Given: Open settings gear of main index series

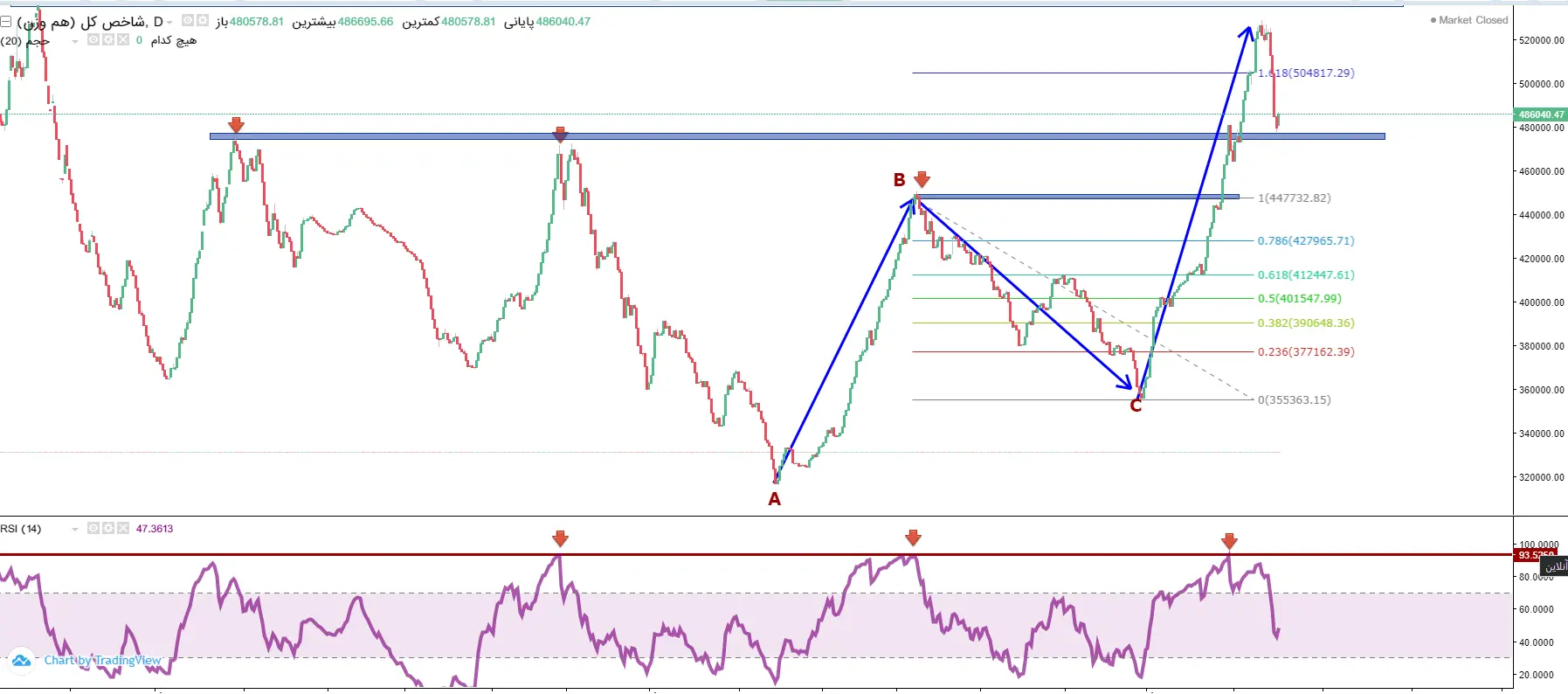Looking at the screenshot, I should pyautogui.click(x=203, y=20).
